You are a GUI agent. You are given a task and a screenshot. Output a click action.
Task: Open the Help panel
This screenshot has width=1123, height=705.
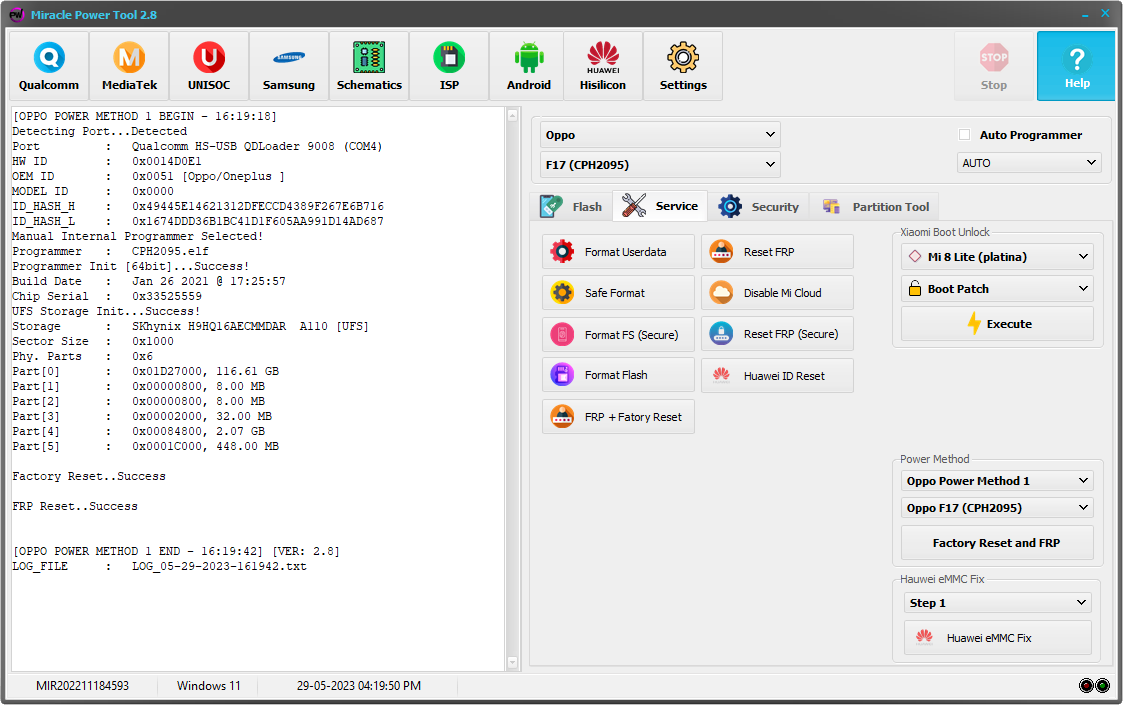(1076, 66)
